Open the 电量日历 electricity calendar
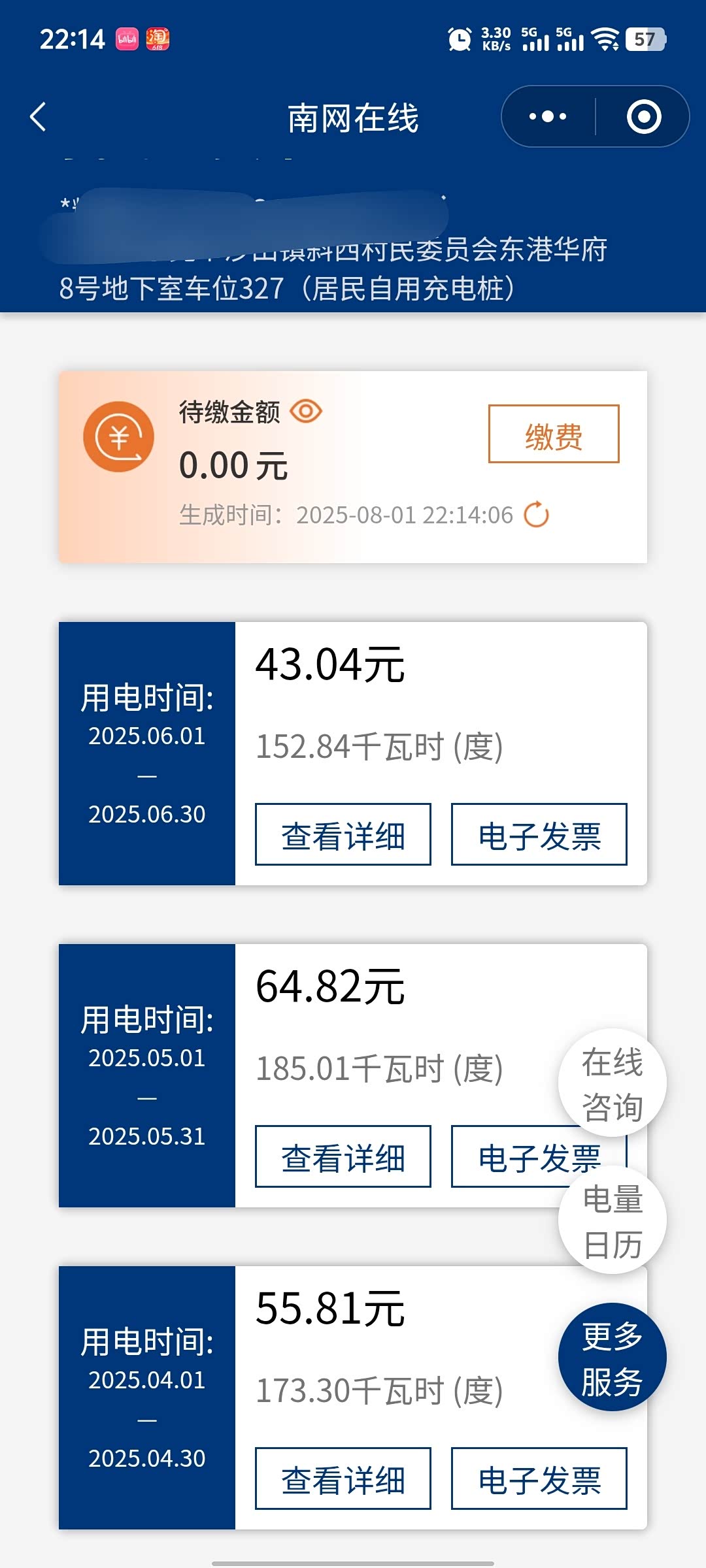The width and height of the screenshot is (706, 1568). [612, 1220]
